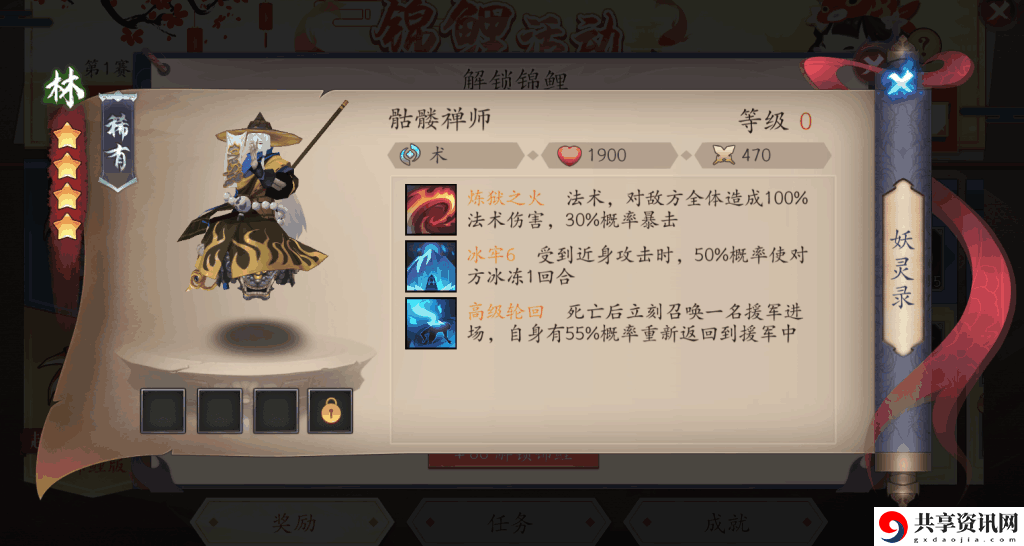
Task: Click the heart HP 1900 stat badge
Action: tap(609, 155)
